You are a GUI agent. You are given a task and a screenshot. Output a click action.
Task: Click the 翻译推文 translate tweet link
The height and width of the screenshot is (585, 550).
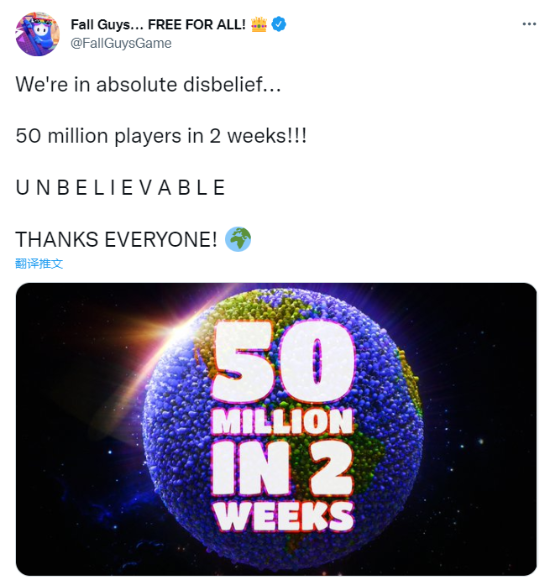click(39, 263)
